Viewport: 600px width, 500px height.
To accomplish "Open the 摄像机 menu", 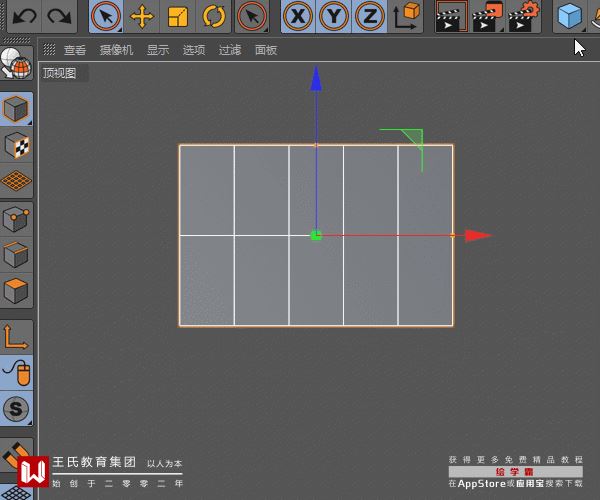I will click(116, 50).
